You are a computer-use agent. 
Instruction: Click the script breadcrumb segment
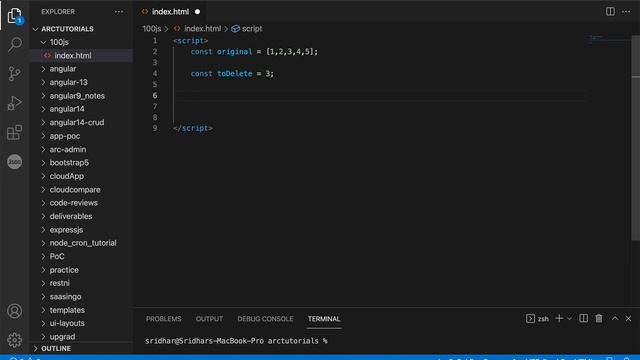[x=252, y=29]
